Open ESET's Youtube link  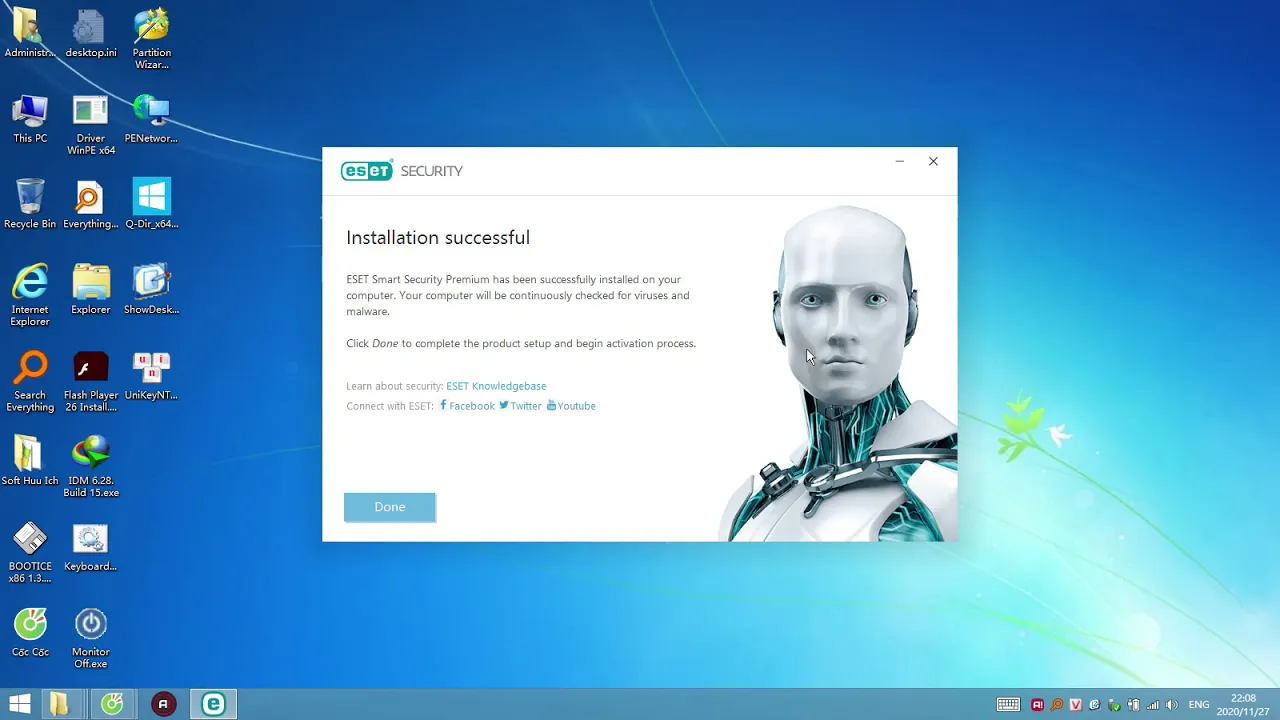click(571, 406)
